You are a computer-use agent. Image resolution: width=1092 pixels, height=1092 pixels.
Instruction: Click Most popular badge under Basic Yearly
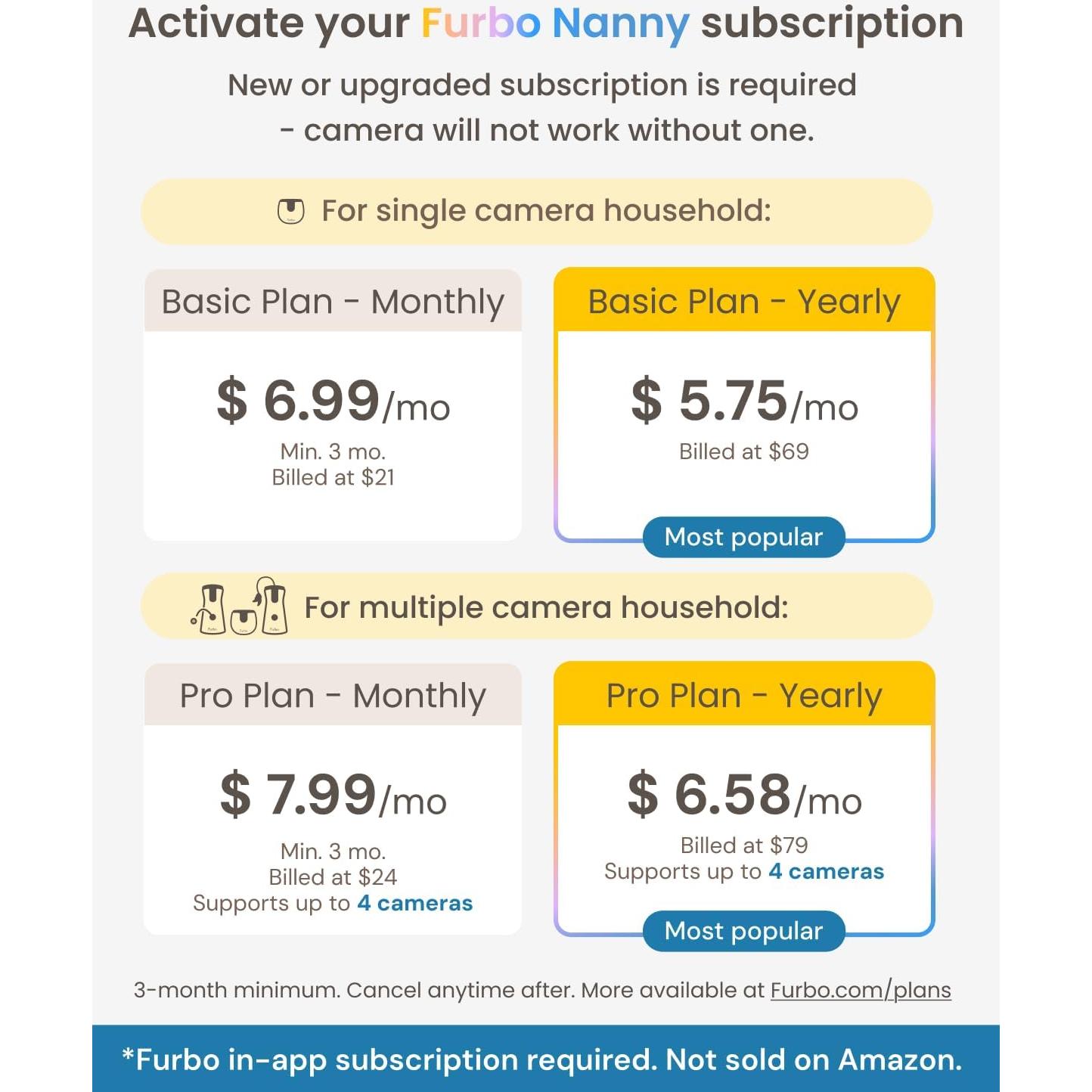click(743, 537)
